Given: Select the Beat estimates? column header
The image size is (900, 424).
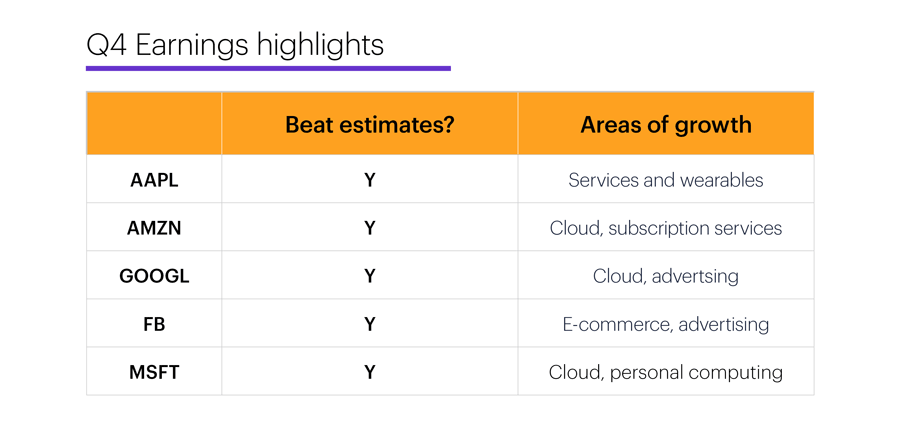Looking at the screenshot, I should [x=370, y=124].
